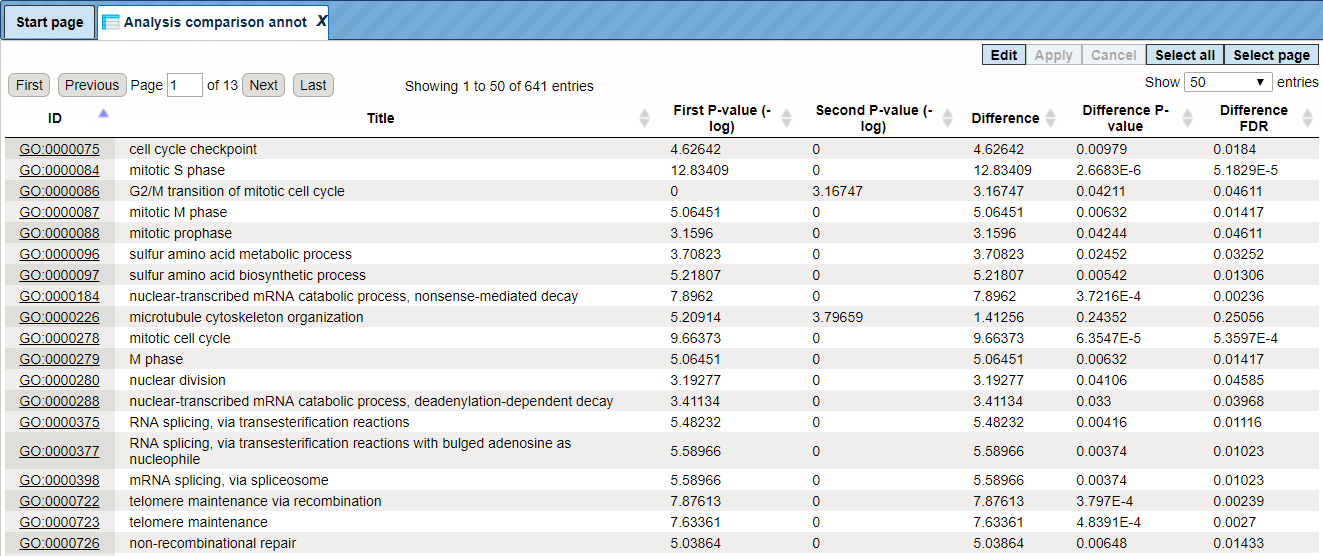This screenshot has width=1323, height=556.
Task: Click Difference FDR value 0.25056
Action: [1238, 317]
